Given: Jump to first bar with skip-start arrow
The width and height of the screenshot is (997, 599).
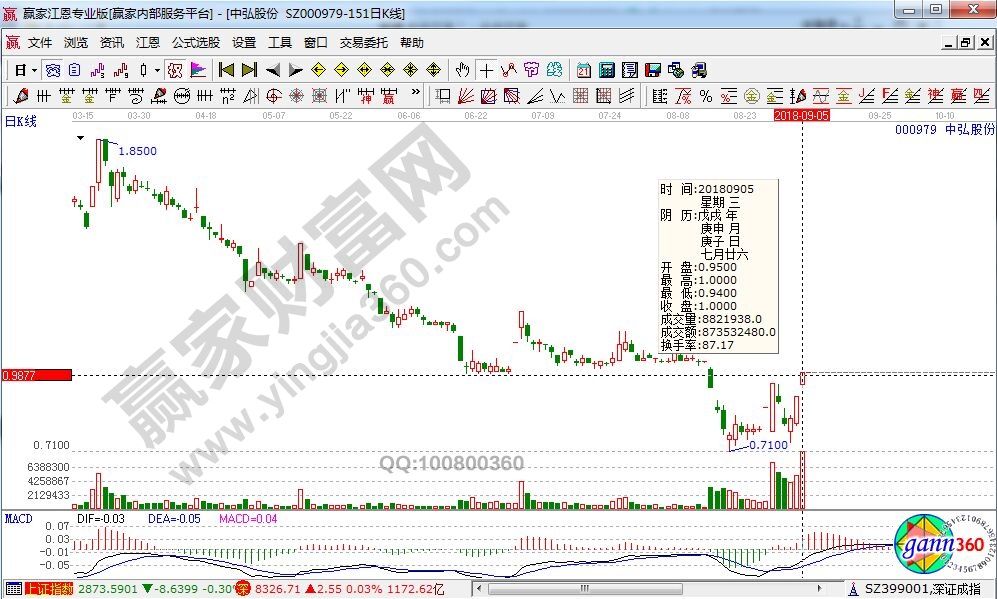Looking at the screenshot, I should 227,70.
